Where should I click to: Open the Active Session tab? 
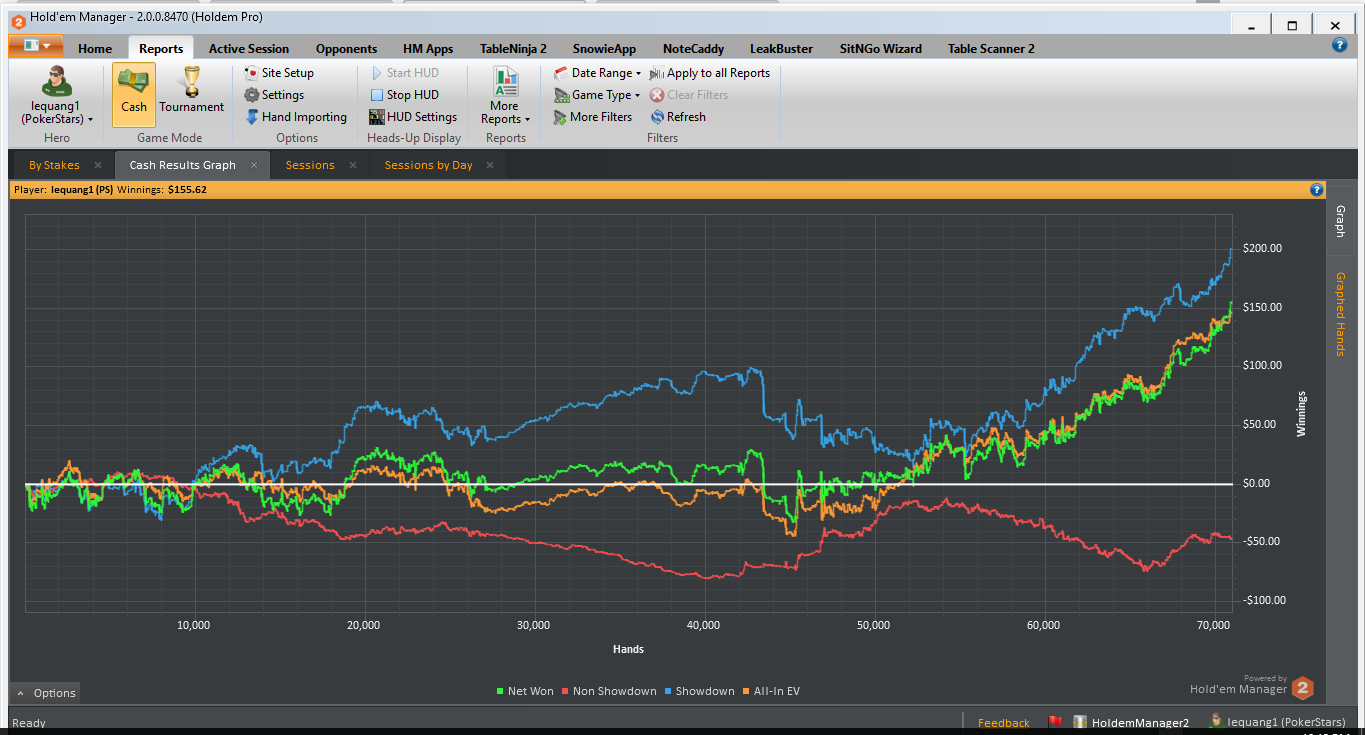pyautogui.click(x=249, y=48)
